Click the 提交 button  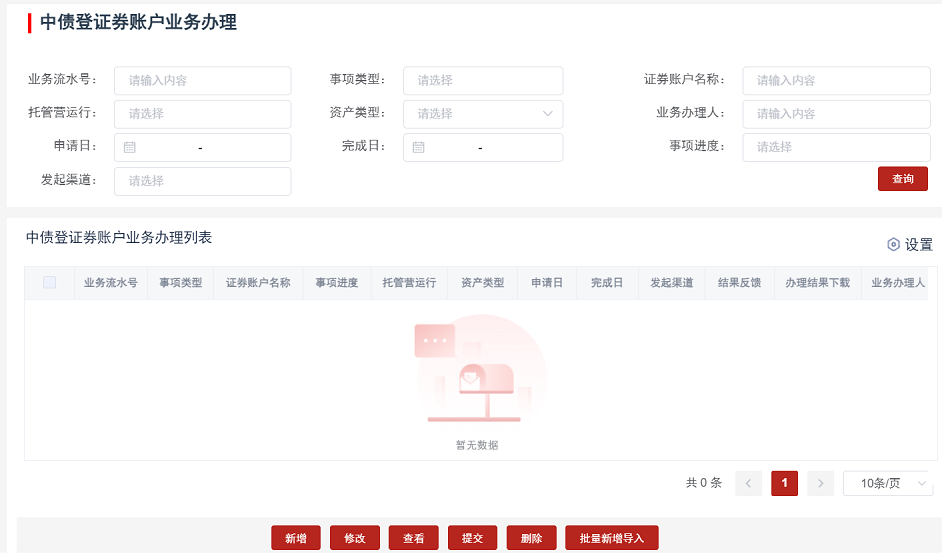pyautogui.click(x=472, y=538)
